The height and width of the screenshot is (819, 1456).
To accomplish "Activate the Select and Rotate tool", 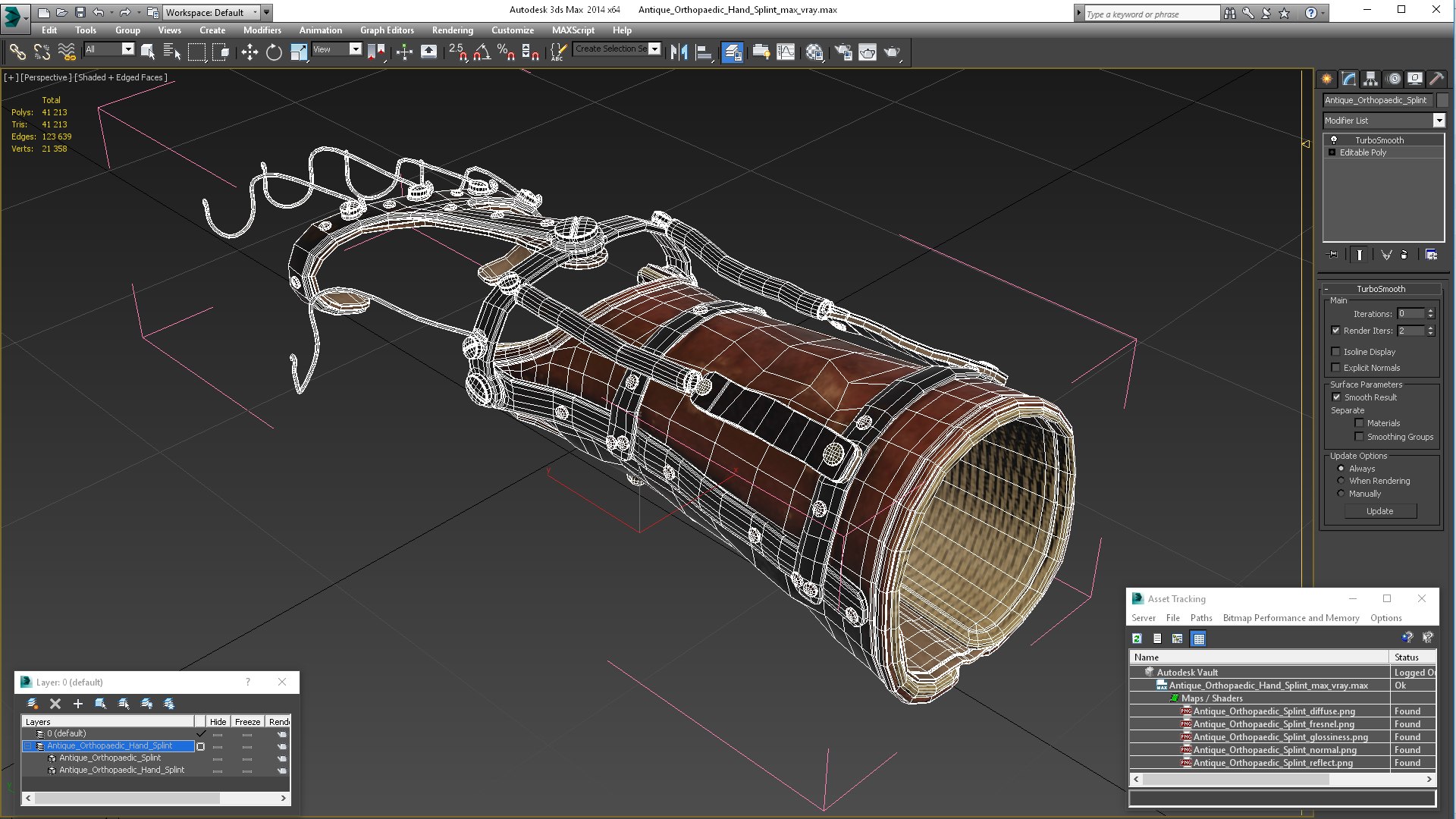I will coord(274,52).
